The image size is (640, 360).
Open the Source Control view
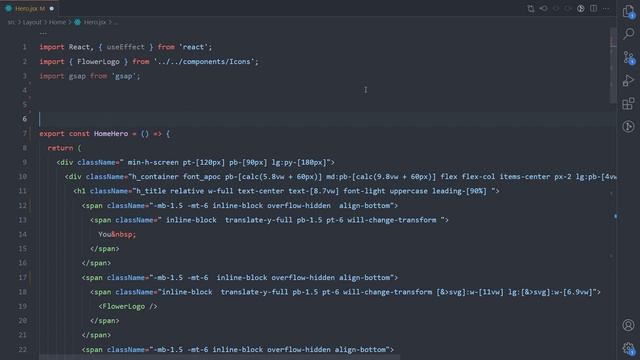629,58
